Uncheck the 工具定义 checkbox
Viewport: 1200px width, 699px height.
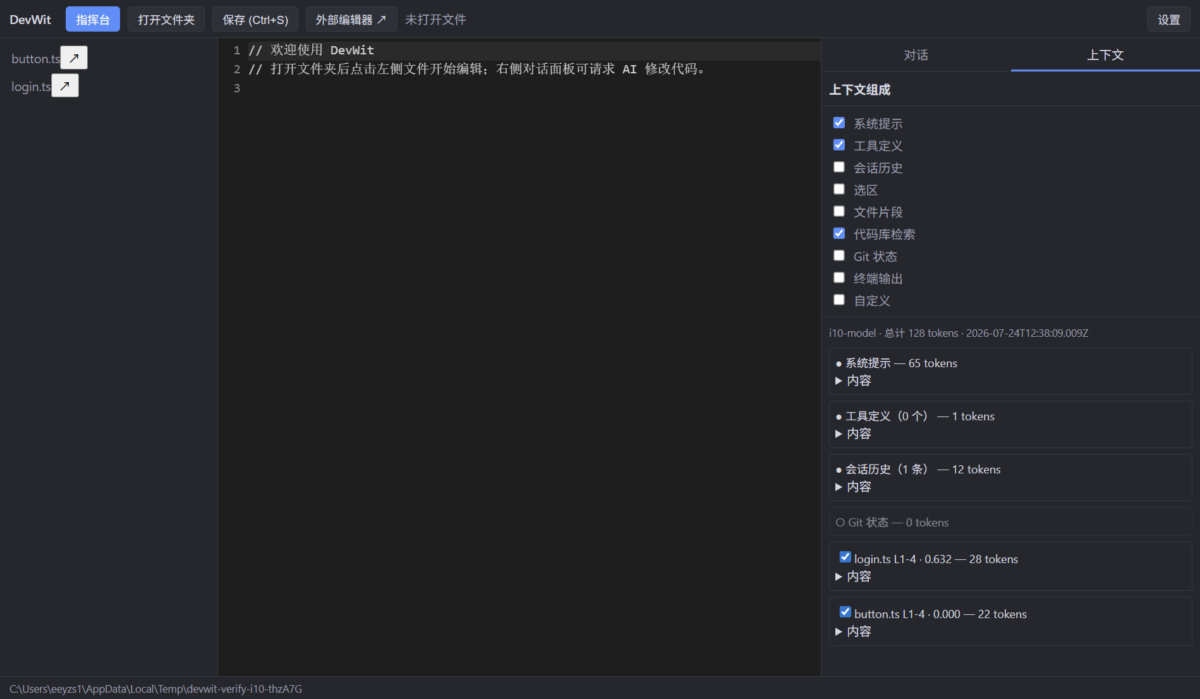839,145
